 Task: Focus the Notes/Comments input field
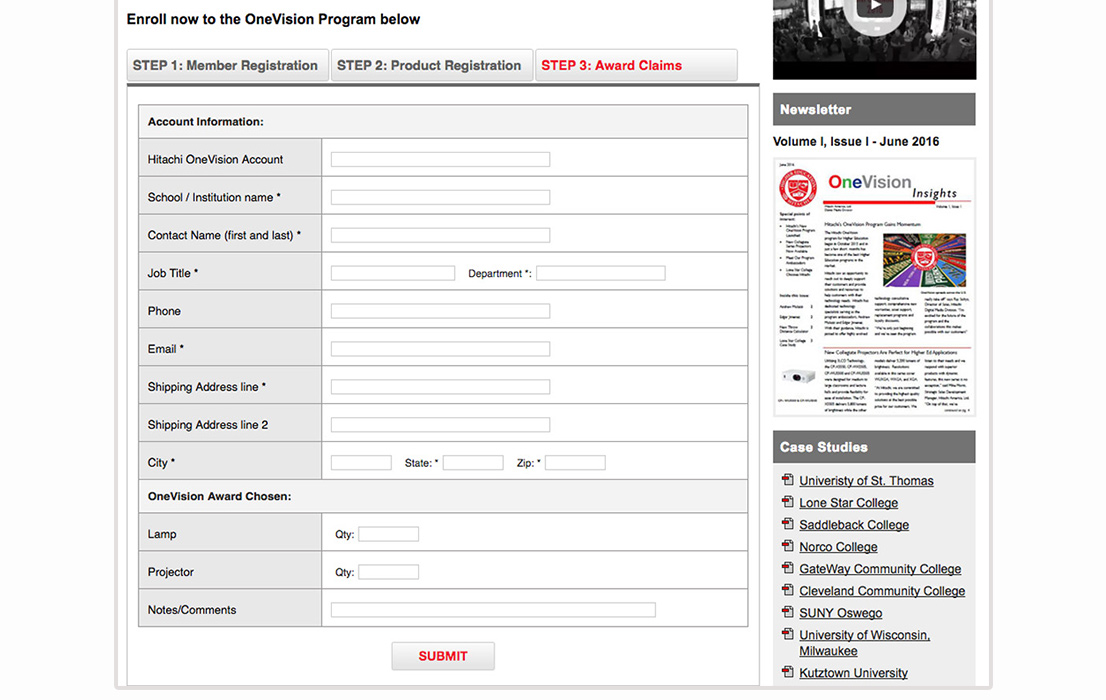493,610
